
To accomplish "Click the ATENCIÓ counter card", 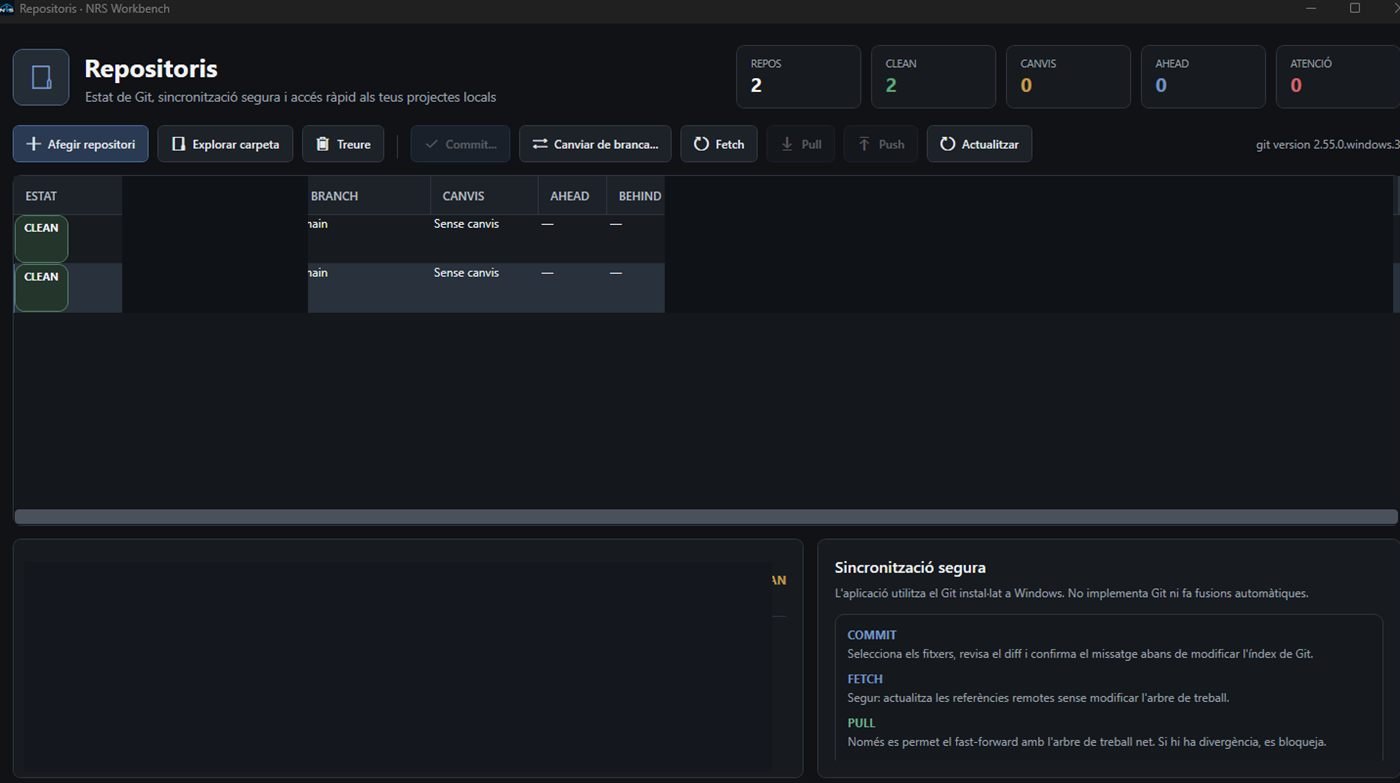I will tap(1338, 76).
